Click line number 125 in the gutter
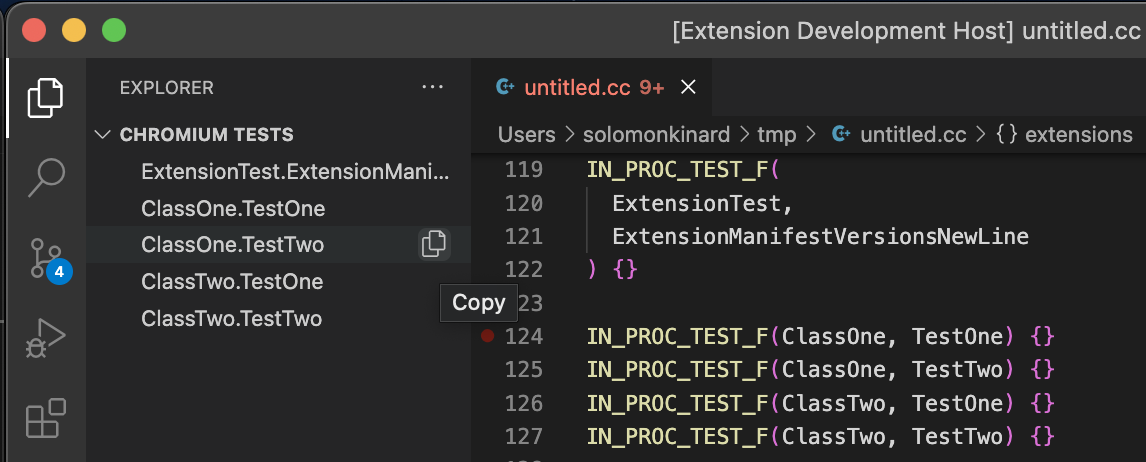The image size is (1146, 462). (x=524, y=370)
